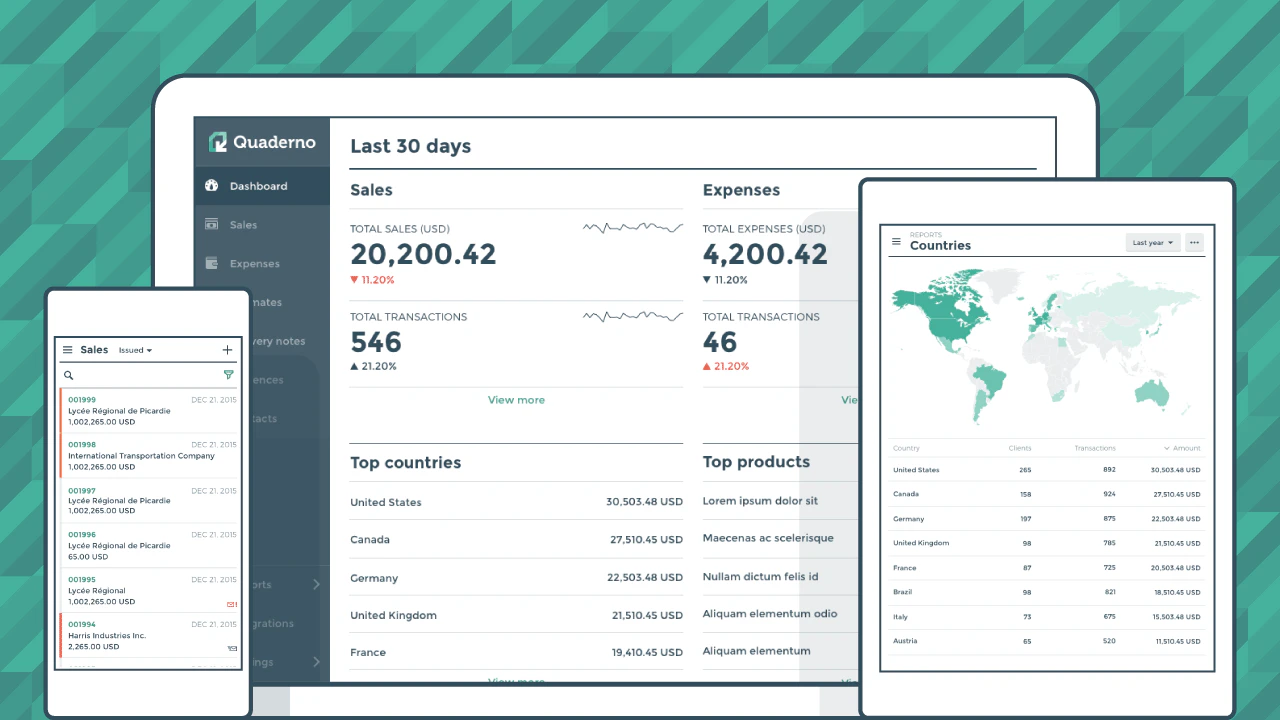Expand the Reports chevron in sidebar
The image size is (1280, 720).
pyautogui.click(x=316, y=584)
